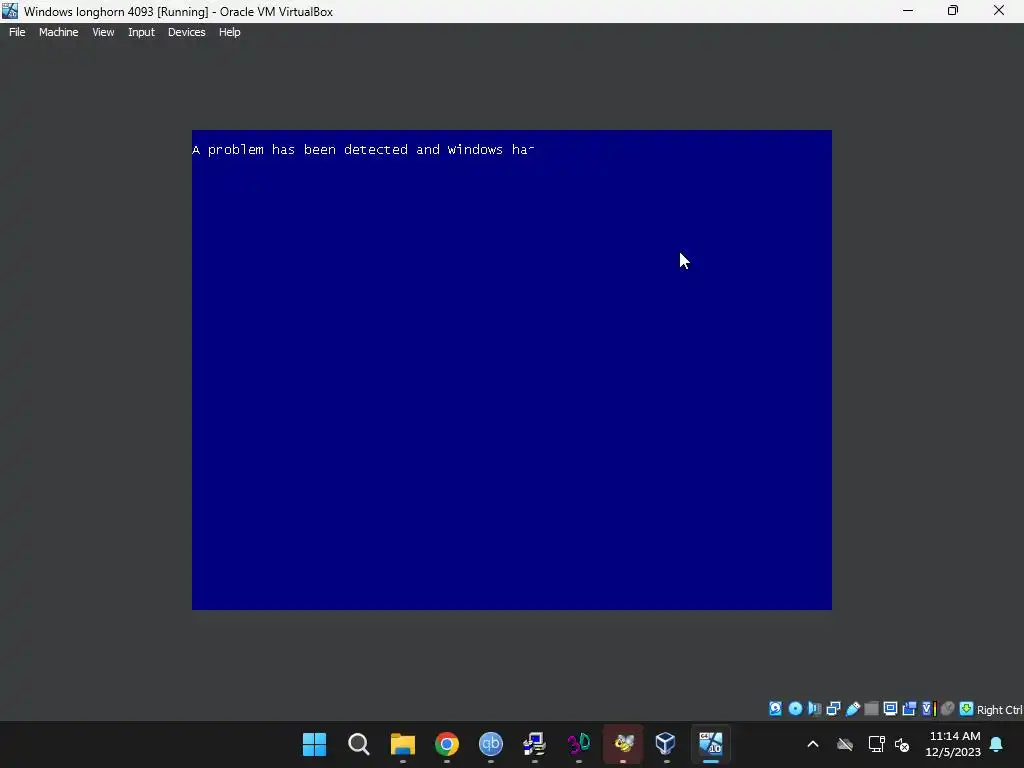Image resolution: width=1024 pixels, height=768 pixels.
Task: Open Windows taskbar Search
Action: [359, 744]
